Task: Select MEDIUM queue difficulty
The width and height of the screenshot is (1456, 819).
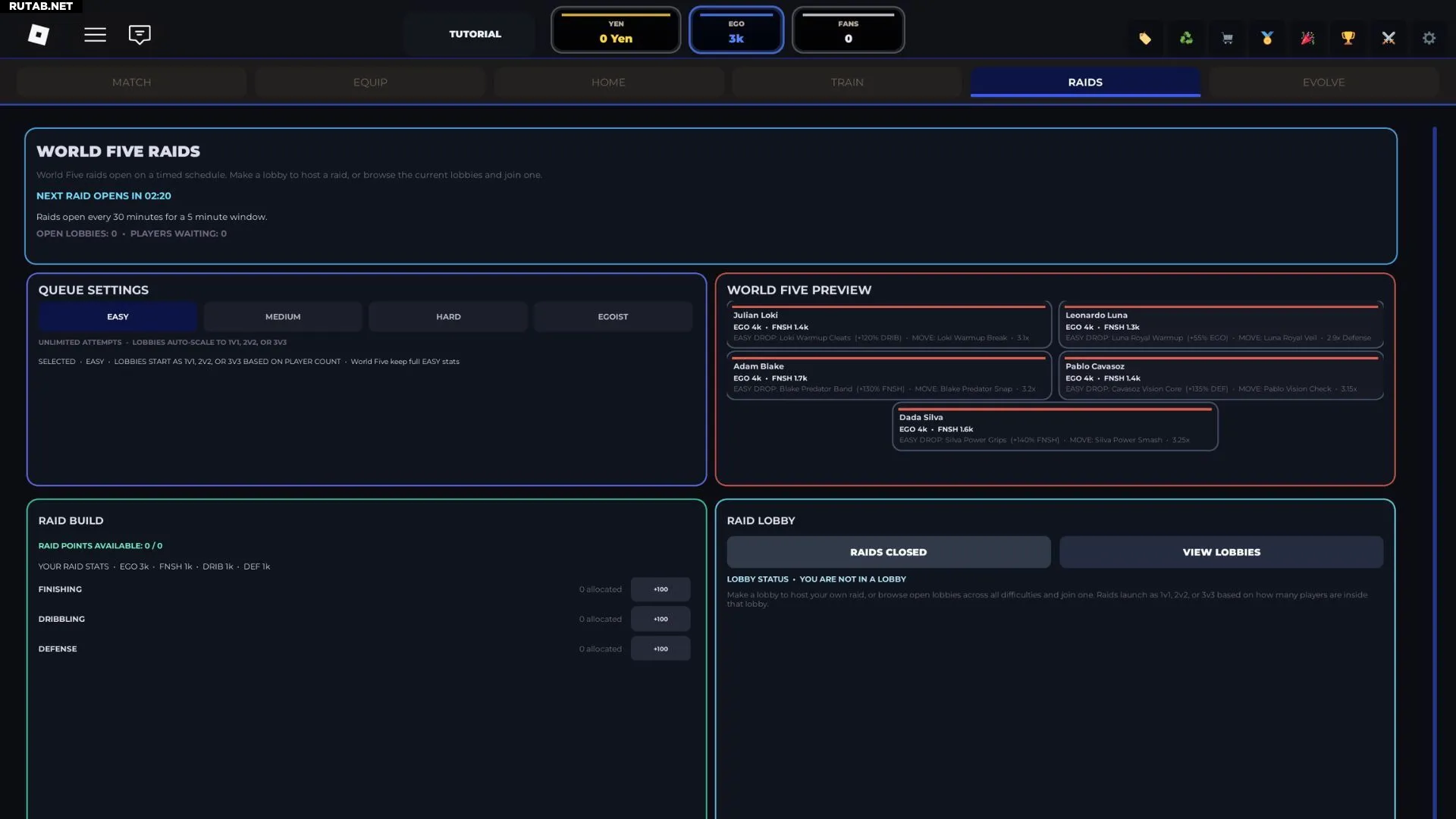Action: point(283,317)
